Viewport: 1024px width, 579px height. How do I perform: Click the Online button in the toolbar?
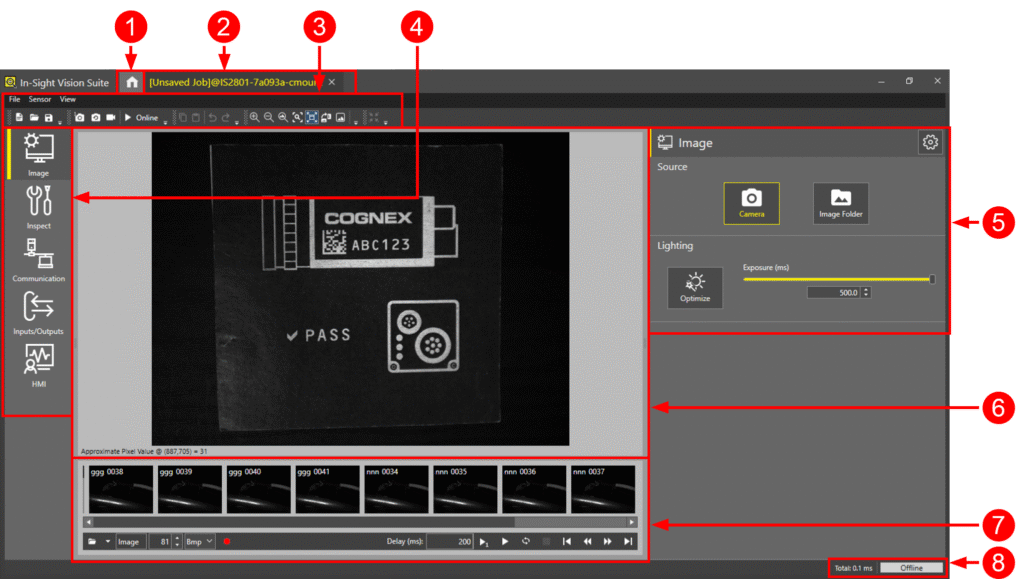(141, 118)
